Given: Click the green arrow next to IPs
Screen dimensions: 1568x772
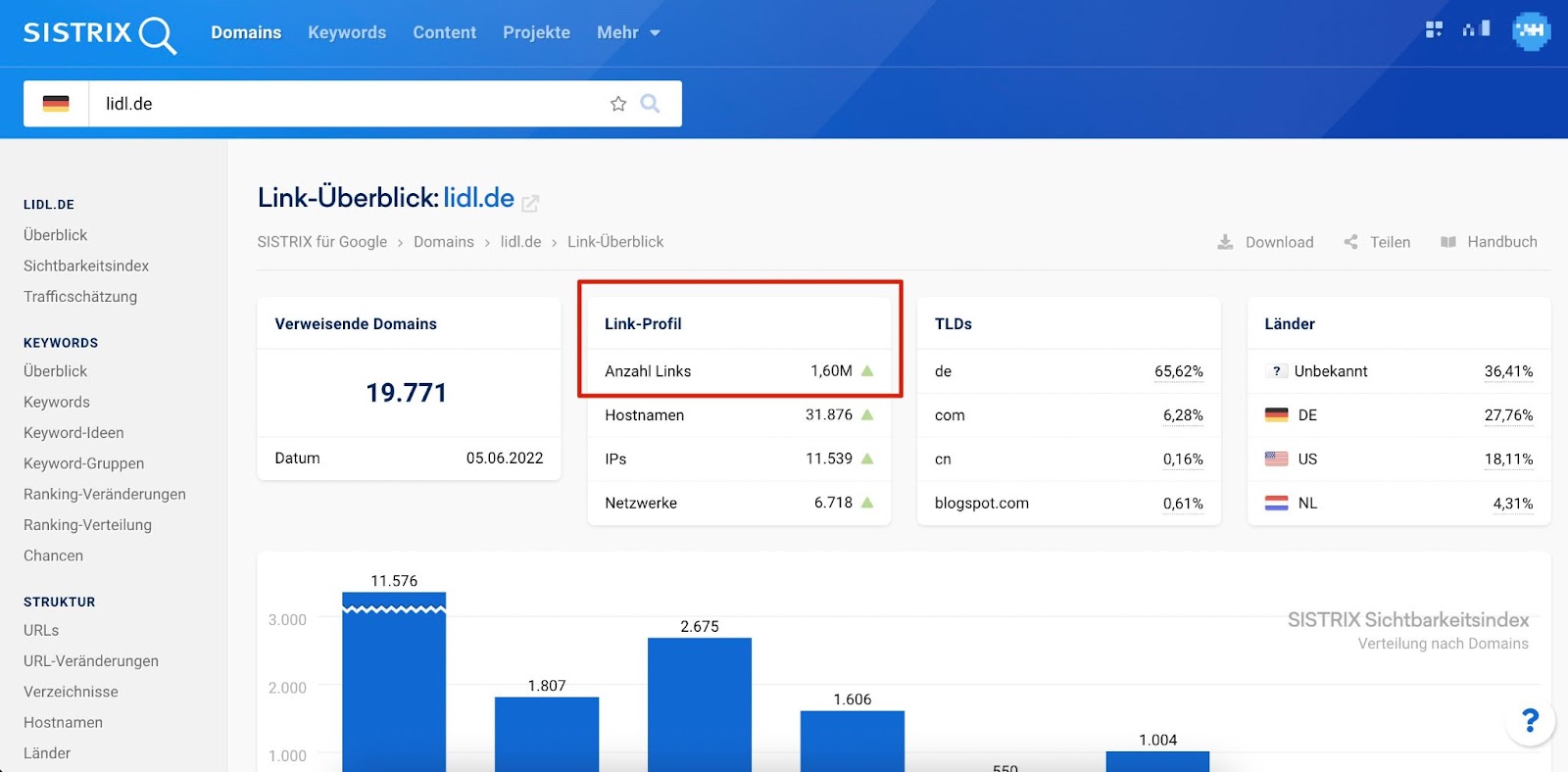Looking at the screenshot, I should (x=867, y=458).
